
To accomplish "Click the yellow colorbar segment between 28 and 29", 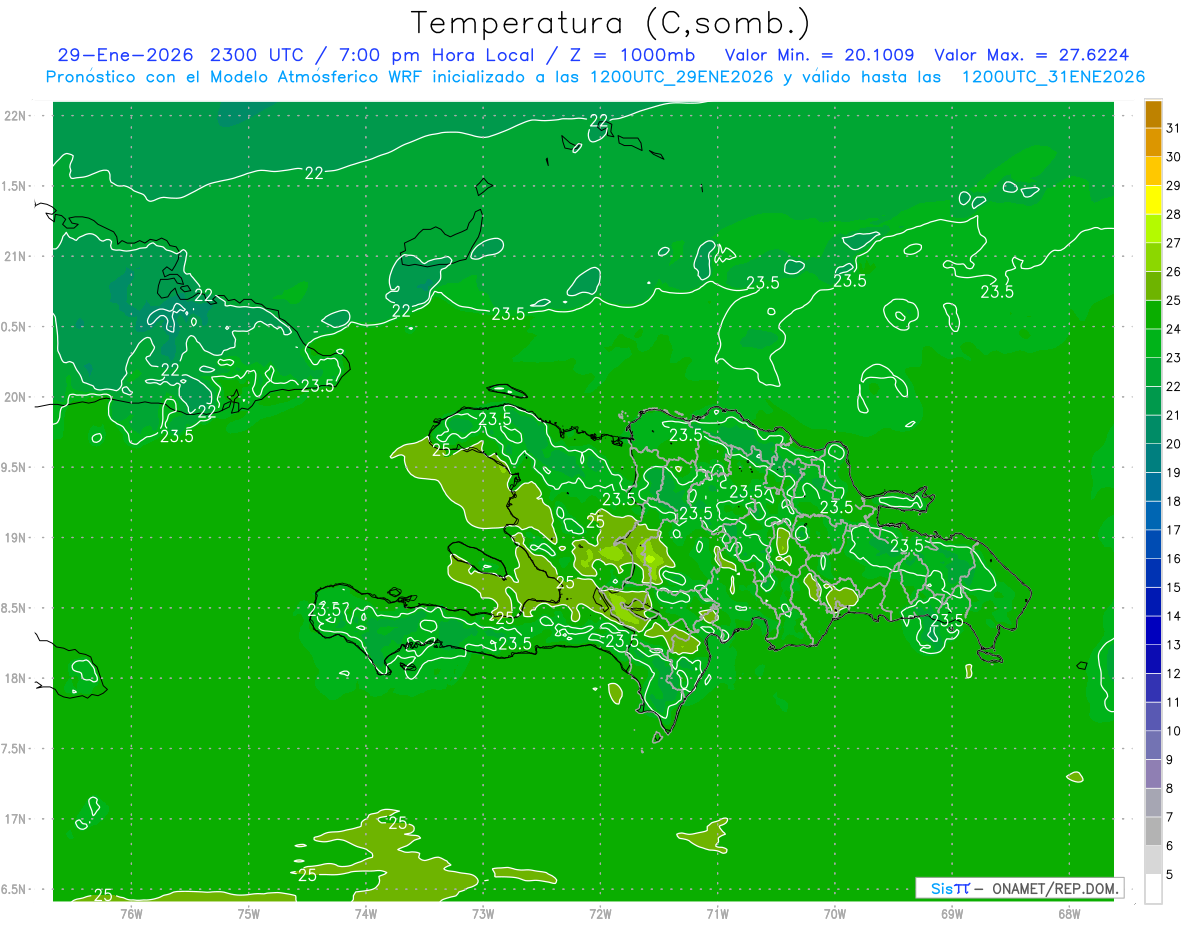I will pos(1153,200).
